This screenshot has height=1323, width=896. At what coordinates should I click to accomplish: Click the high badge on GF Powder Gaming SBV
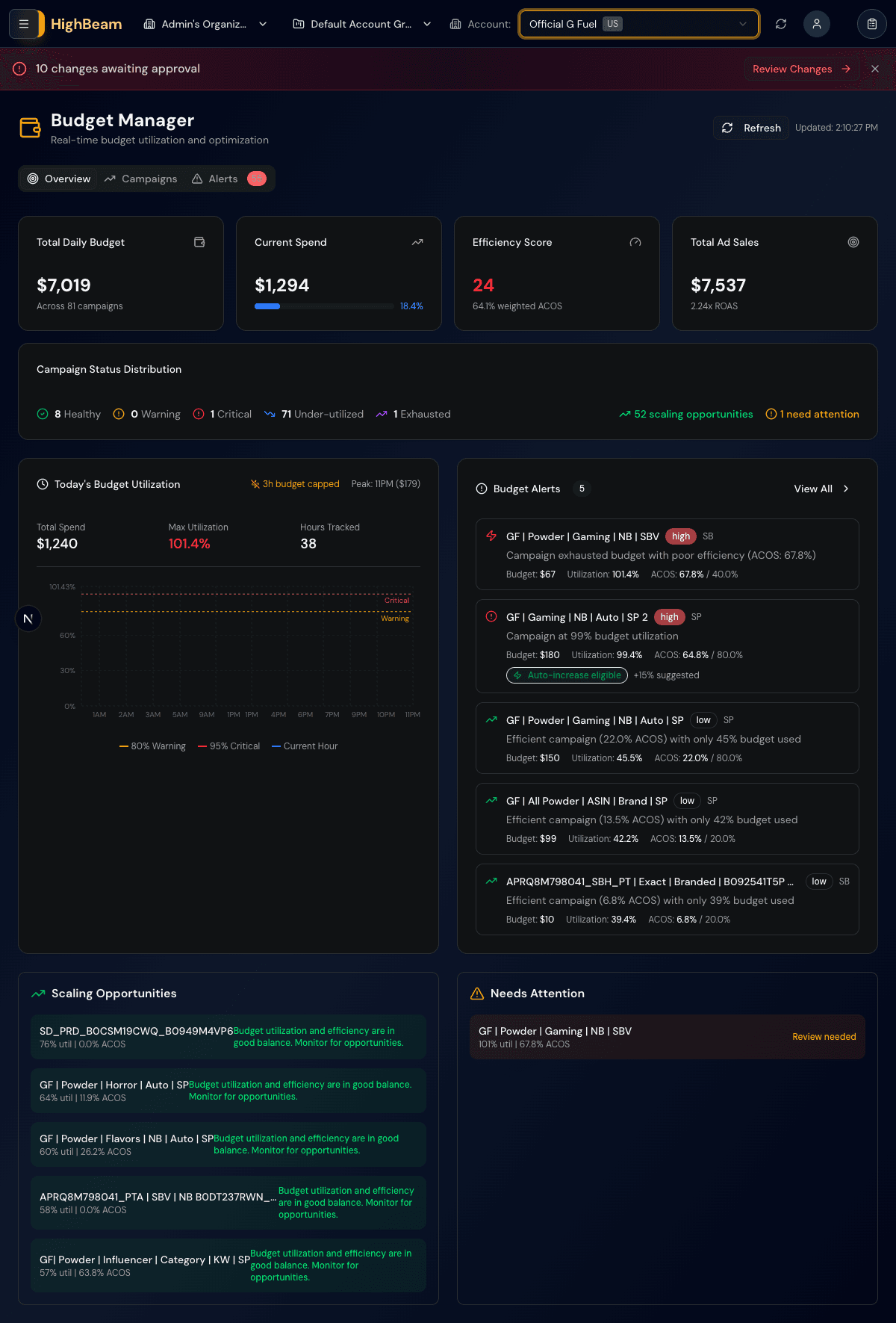(x=681, y=536)
